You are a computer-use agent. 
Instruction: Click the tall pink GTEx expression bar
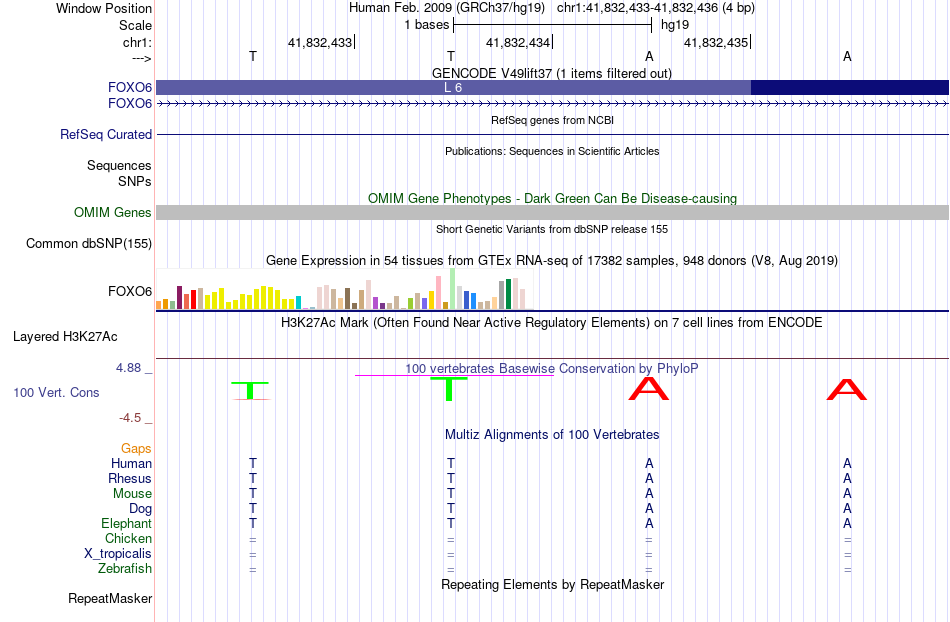(x=438, y=293)
